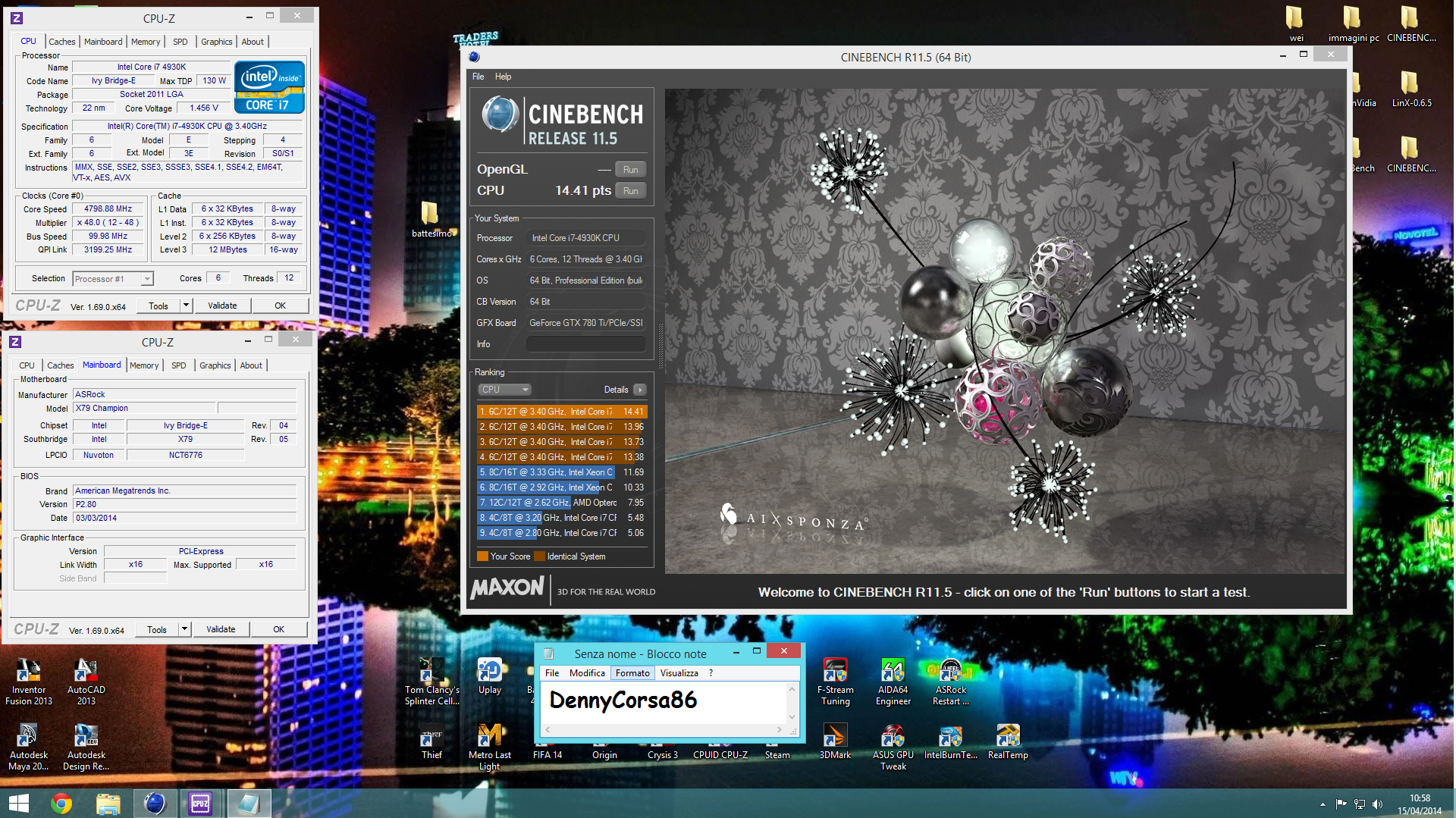Show hidden system tray icons
1456x818 pixels.
[x=1323, y=804]
